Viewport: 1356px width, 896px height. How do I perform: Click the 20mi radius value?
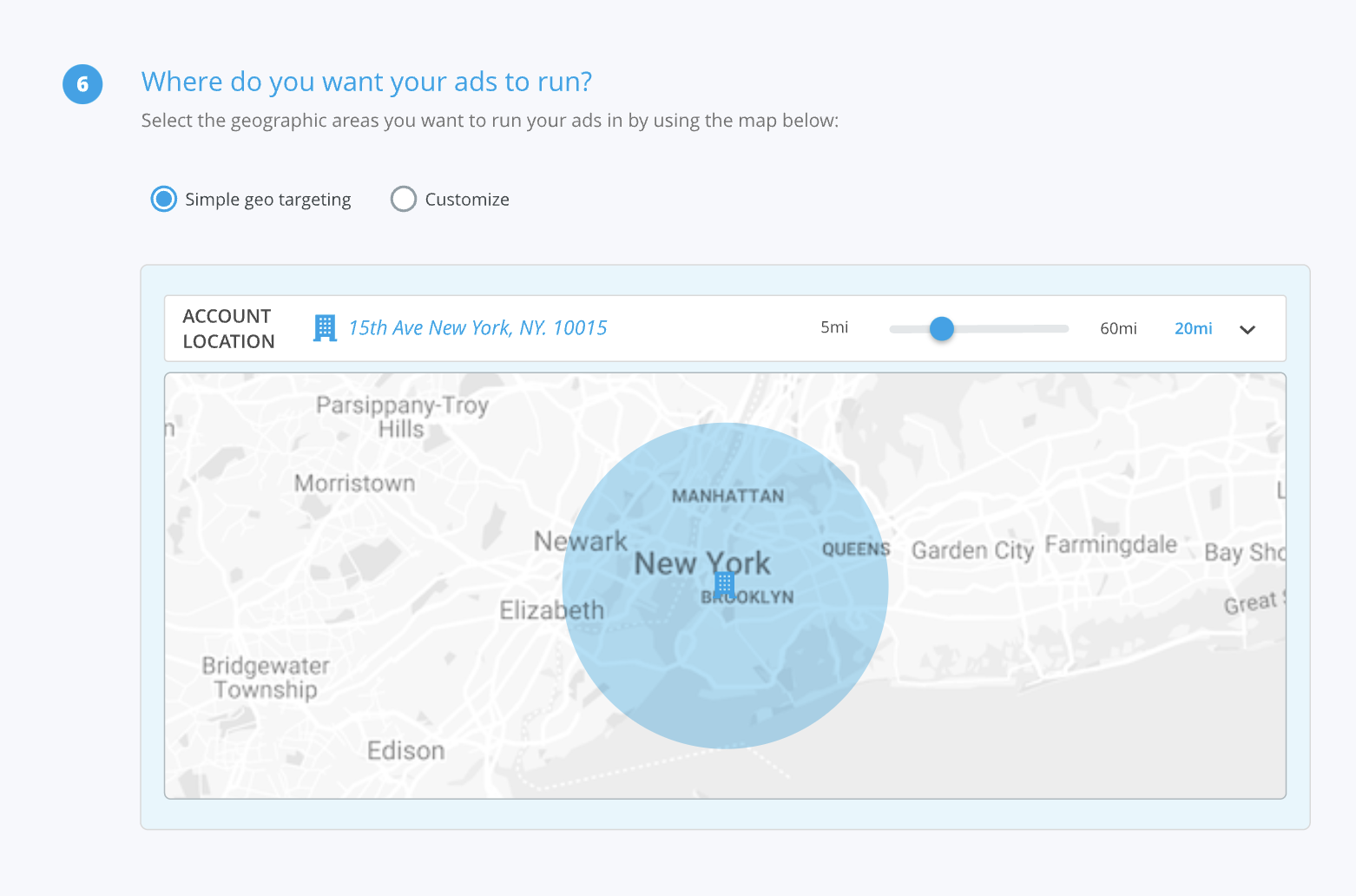(x=1194, y=328)
